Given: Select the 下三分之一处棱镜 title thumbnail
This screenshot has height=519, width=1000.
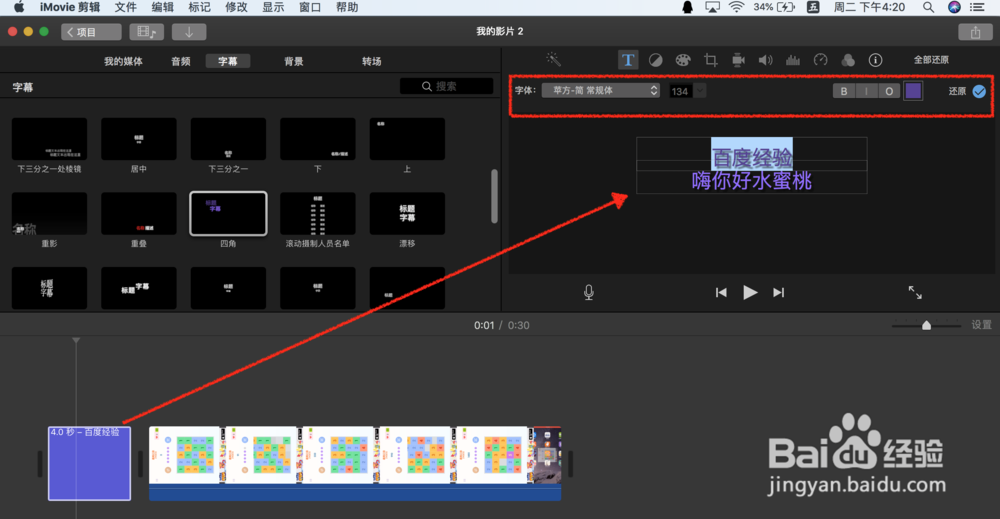Looking at the screenshot, I should click(49, 139).
